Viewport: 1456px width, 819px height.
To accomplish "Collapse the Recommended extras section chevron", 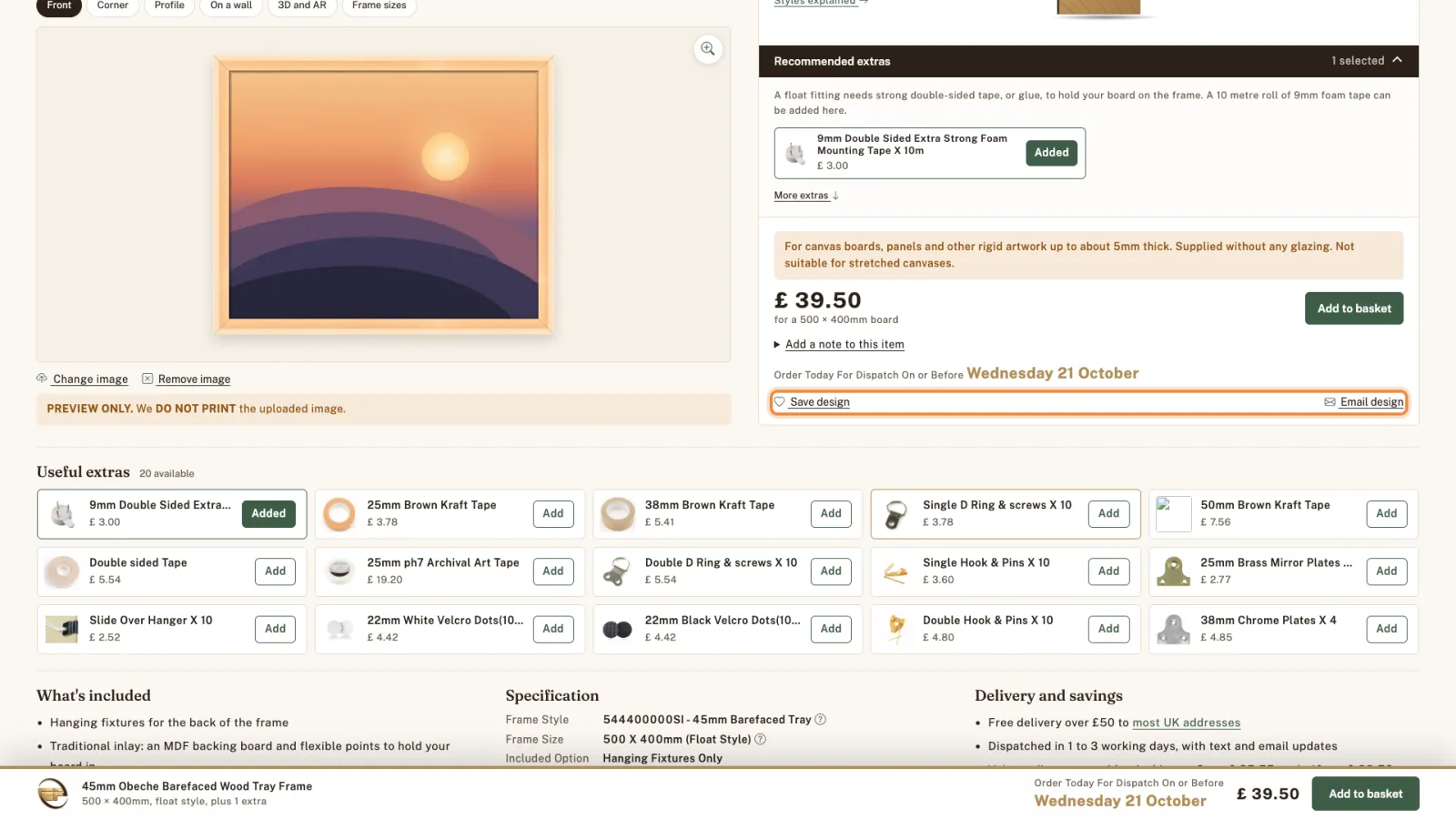I will tap(1397, 60).
